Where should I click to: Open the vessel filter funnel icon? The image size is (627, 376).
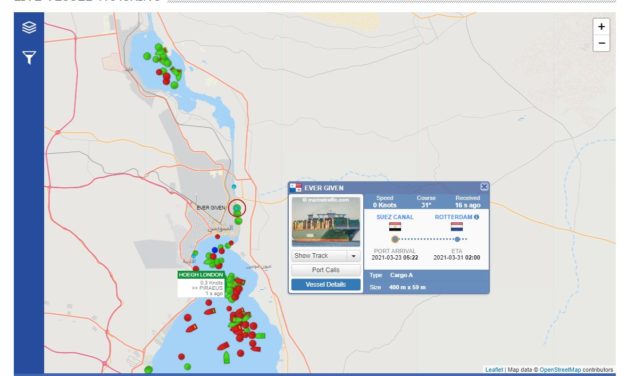[29, 57]
